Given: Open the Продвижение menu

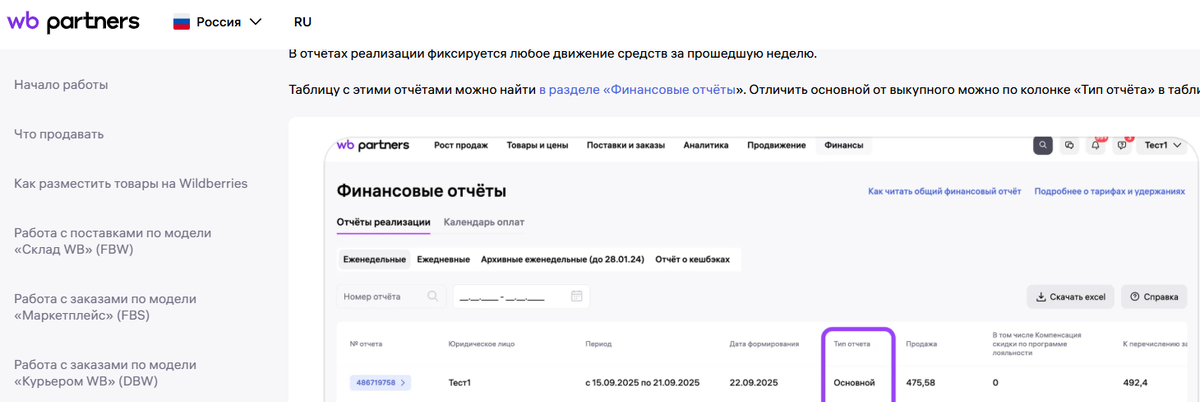Looking at the screenshot, I should pos(776,145).
